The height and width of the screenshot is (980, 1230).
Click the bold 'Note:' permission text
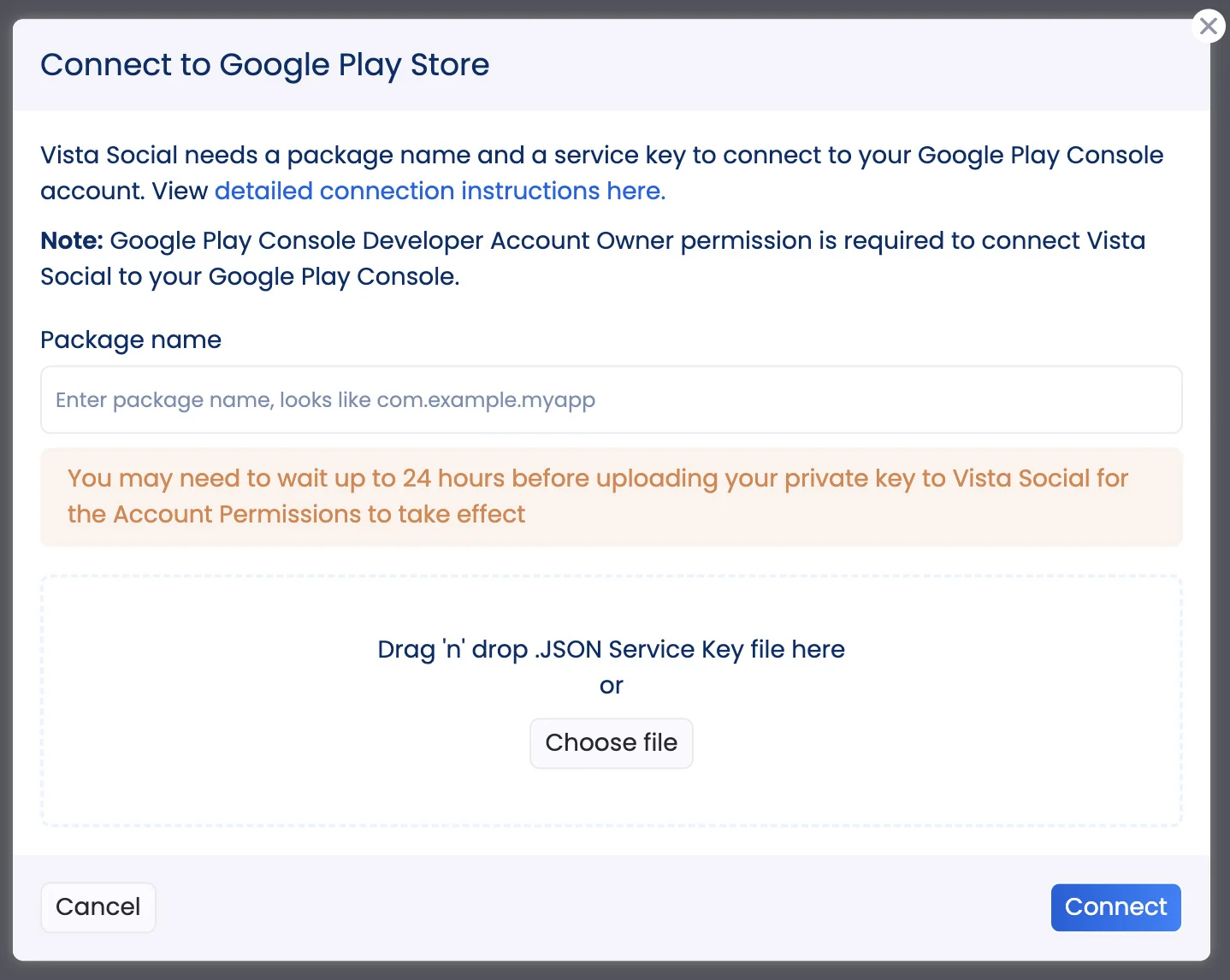pyautogui.click(x=72, y=241)
